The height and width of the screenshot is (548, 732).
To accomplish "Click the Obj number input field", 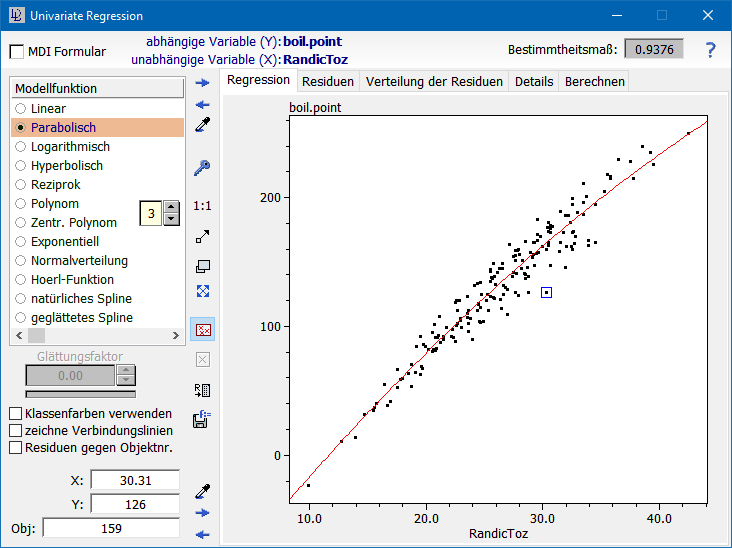I will click(x=110, y=527).
